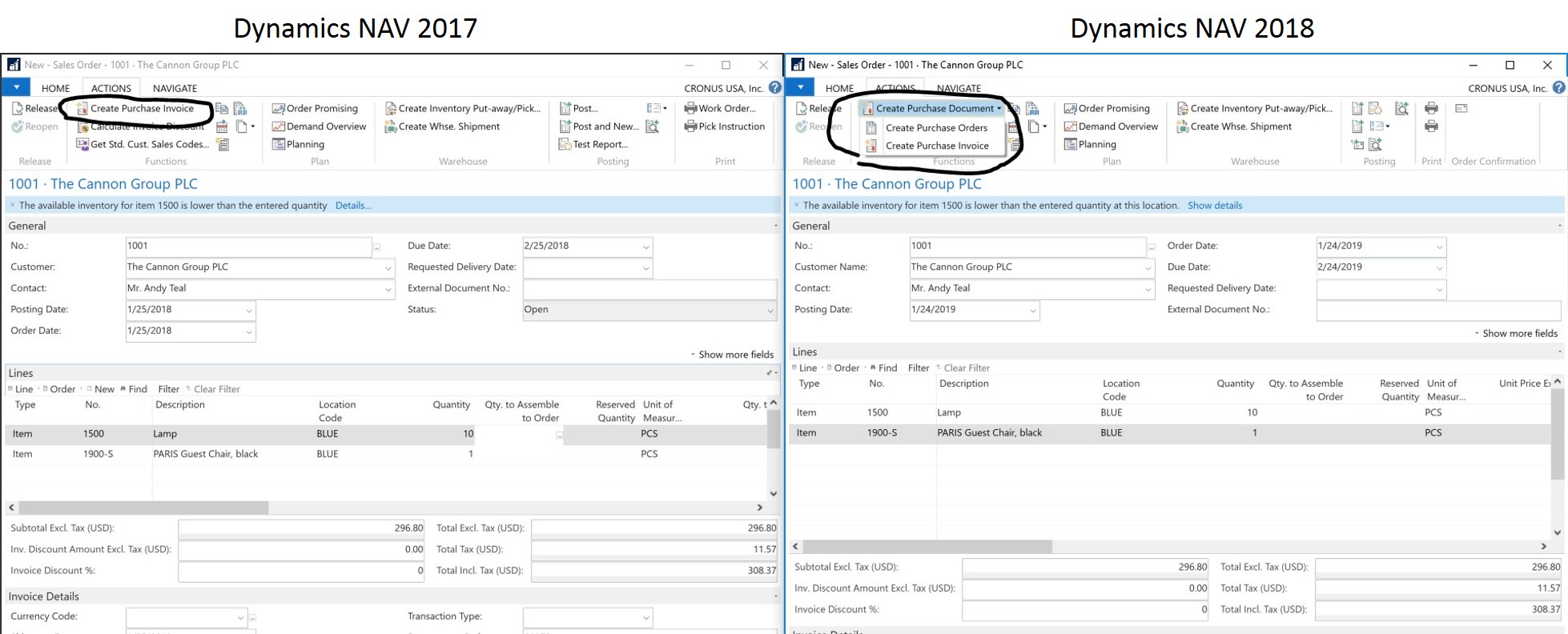Switch to HOME tab in NAV 2018

(839, 88)
